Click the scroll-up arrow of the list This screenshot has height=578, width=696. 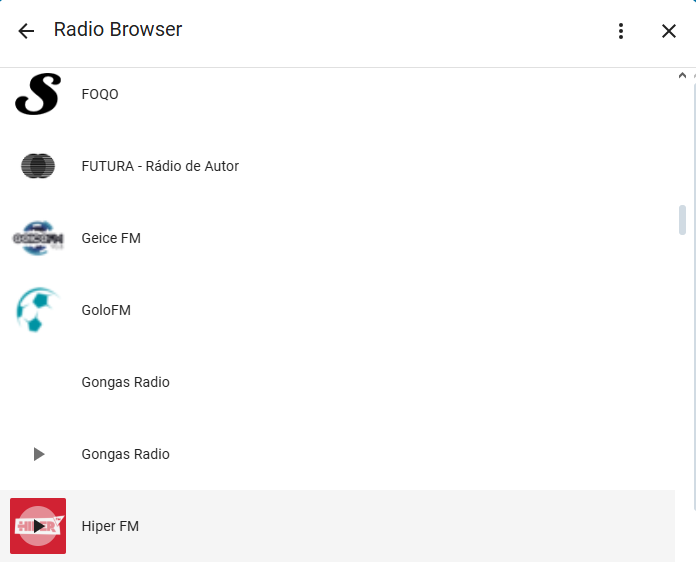coord(682,75)
